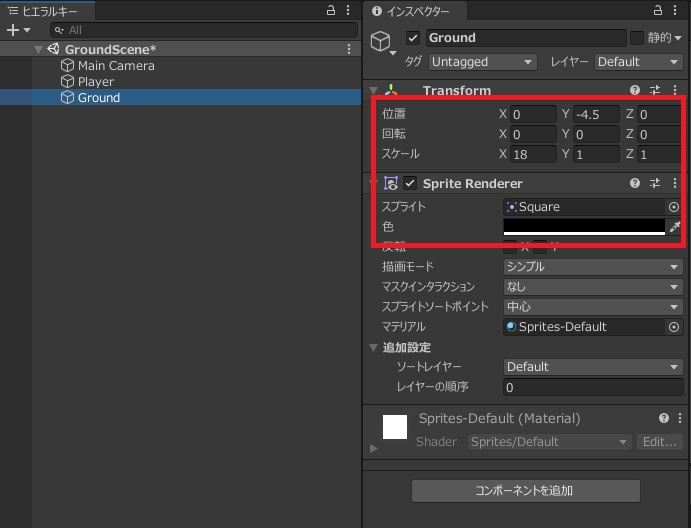Open the Untagged tag dropdown
This screenshot has height=528, width=691.
pyautogui.click(x=483, y=62)
